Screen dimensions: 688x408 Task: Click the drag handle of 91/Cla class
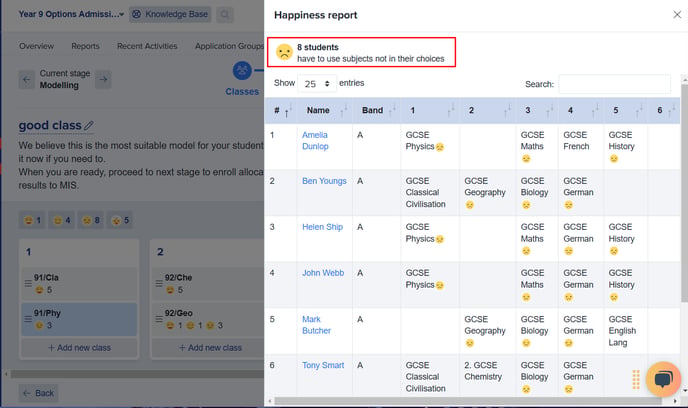(x=28, y=283)
